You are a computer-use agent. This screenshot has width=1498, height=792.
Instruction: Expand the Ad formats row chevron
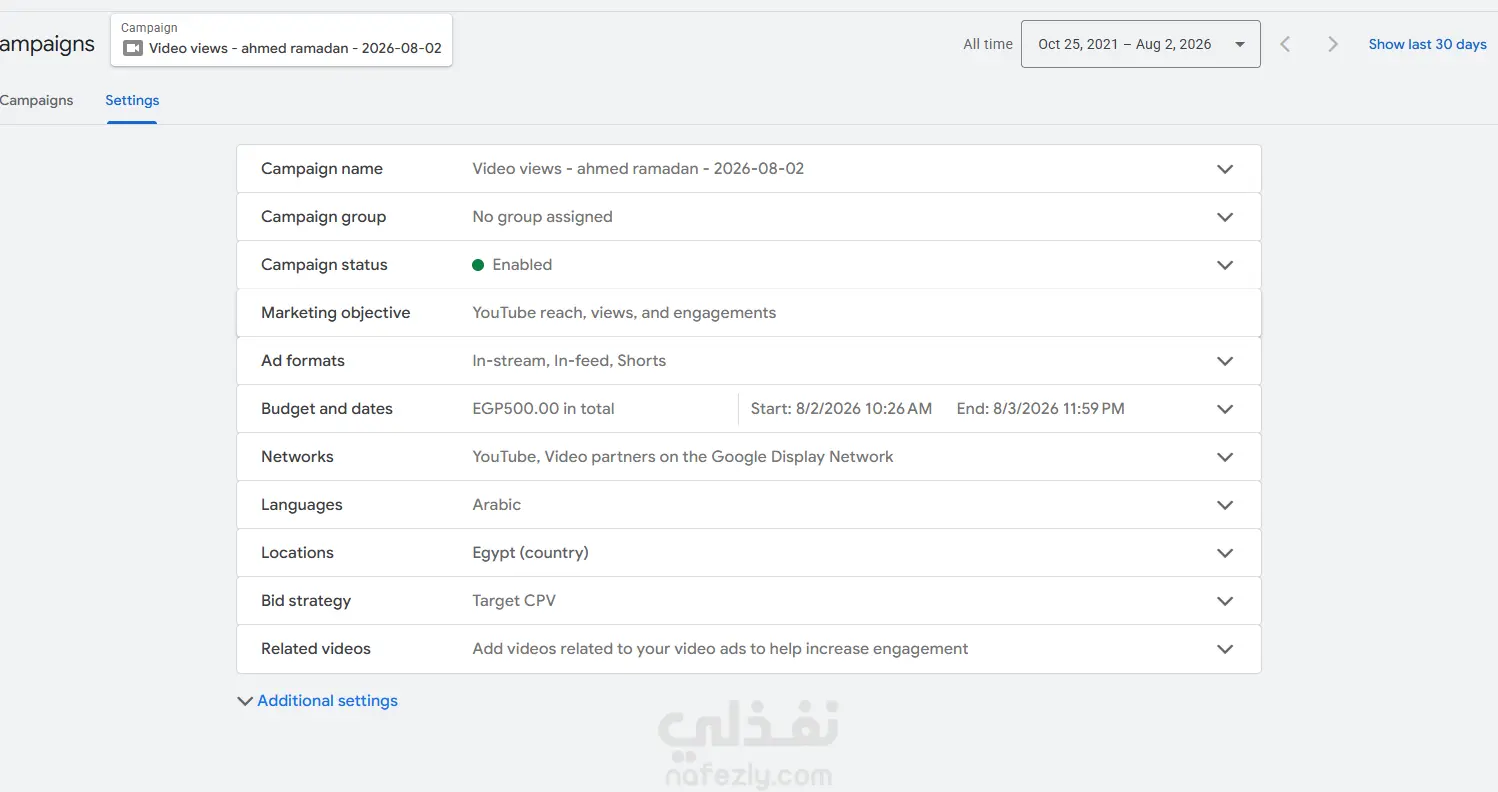(1225, 361)
